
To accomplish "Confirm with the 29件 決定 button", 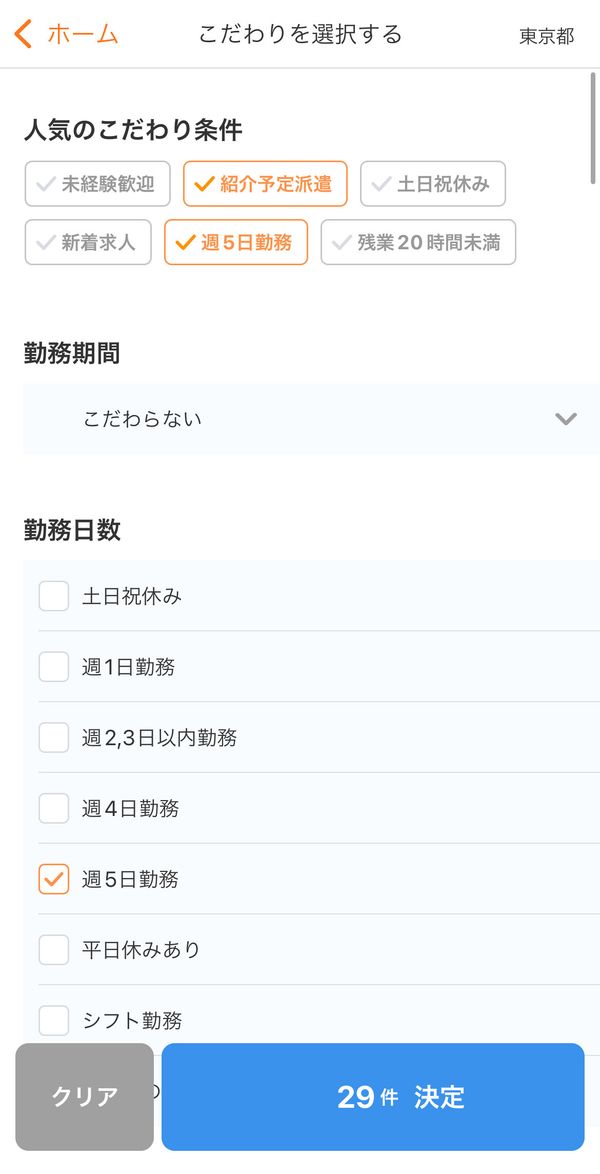I will point(373,1097).
